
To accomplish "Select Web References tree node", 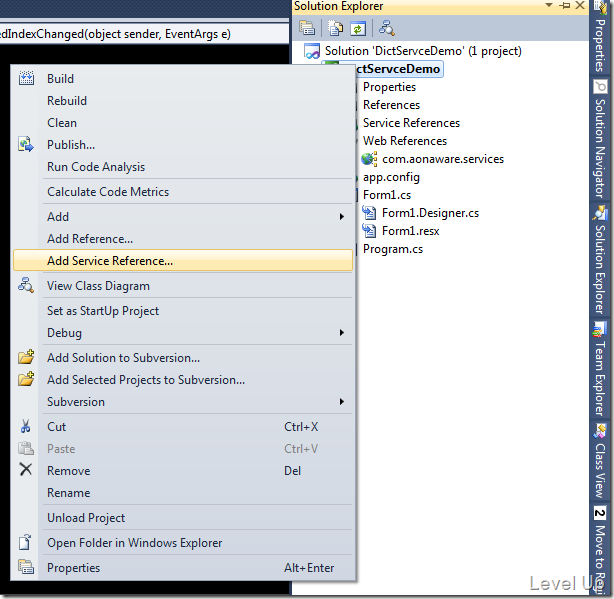I will (x=405, y=141).
